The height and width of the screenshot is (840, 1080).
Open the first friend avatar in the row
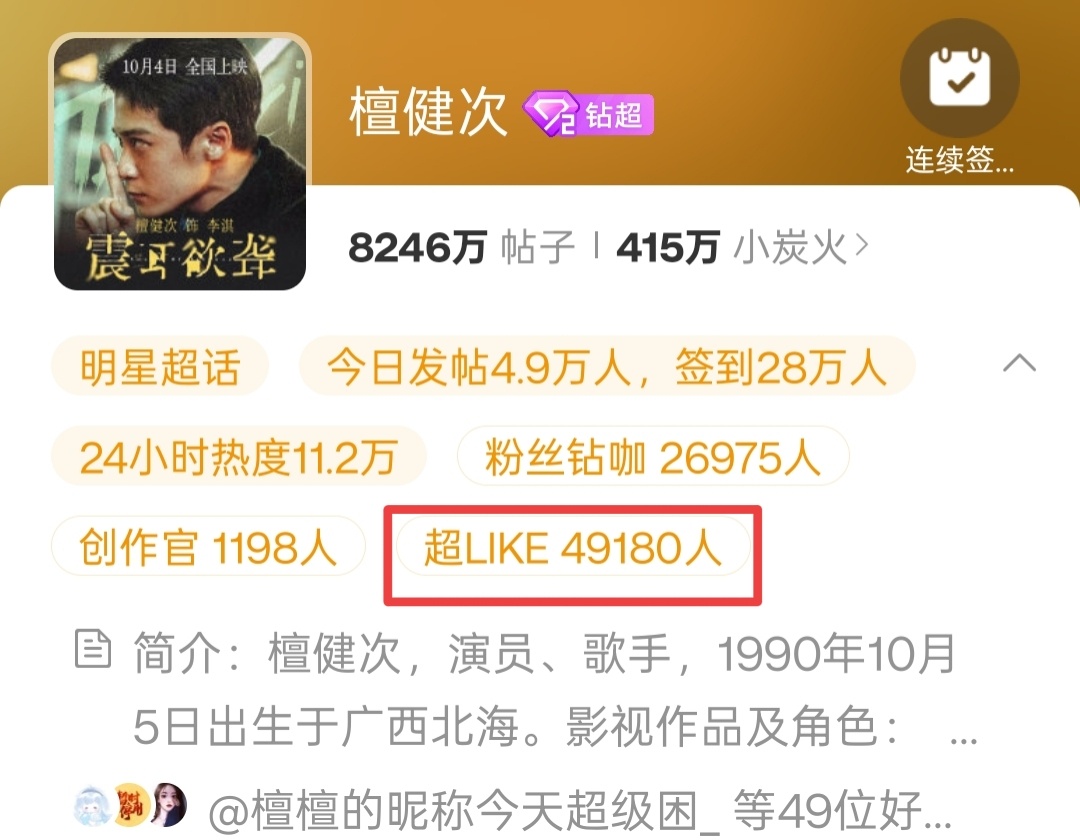(93, 804)
